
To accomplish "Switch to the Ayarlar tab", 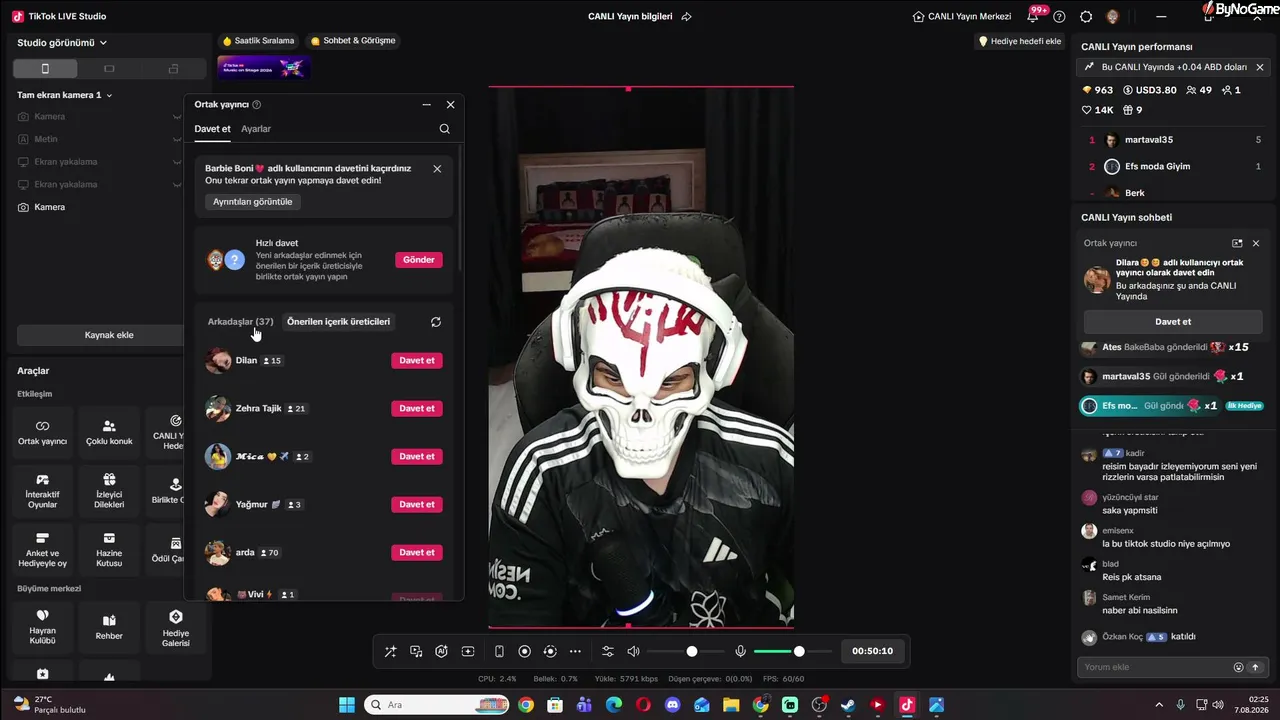I will pos(256,129).
